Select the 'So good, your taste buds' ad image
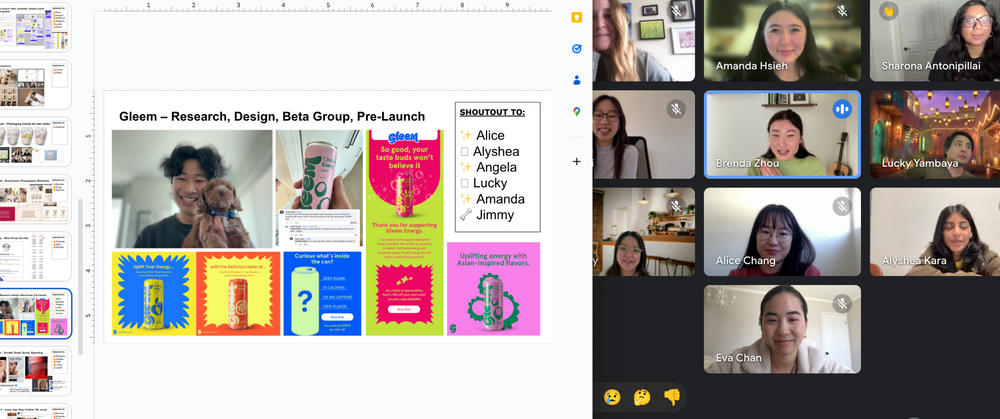 pos(404,233)
